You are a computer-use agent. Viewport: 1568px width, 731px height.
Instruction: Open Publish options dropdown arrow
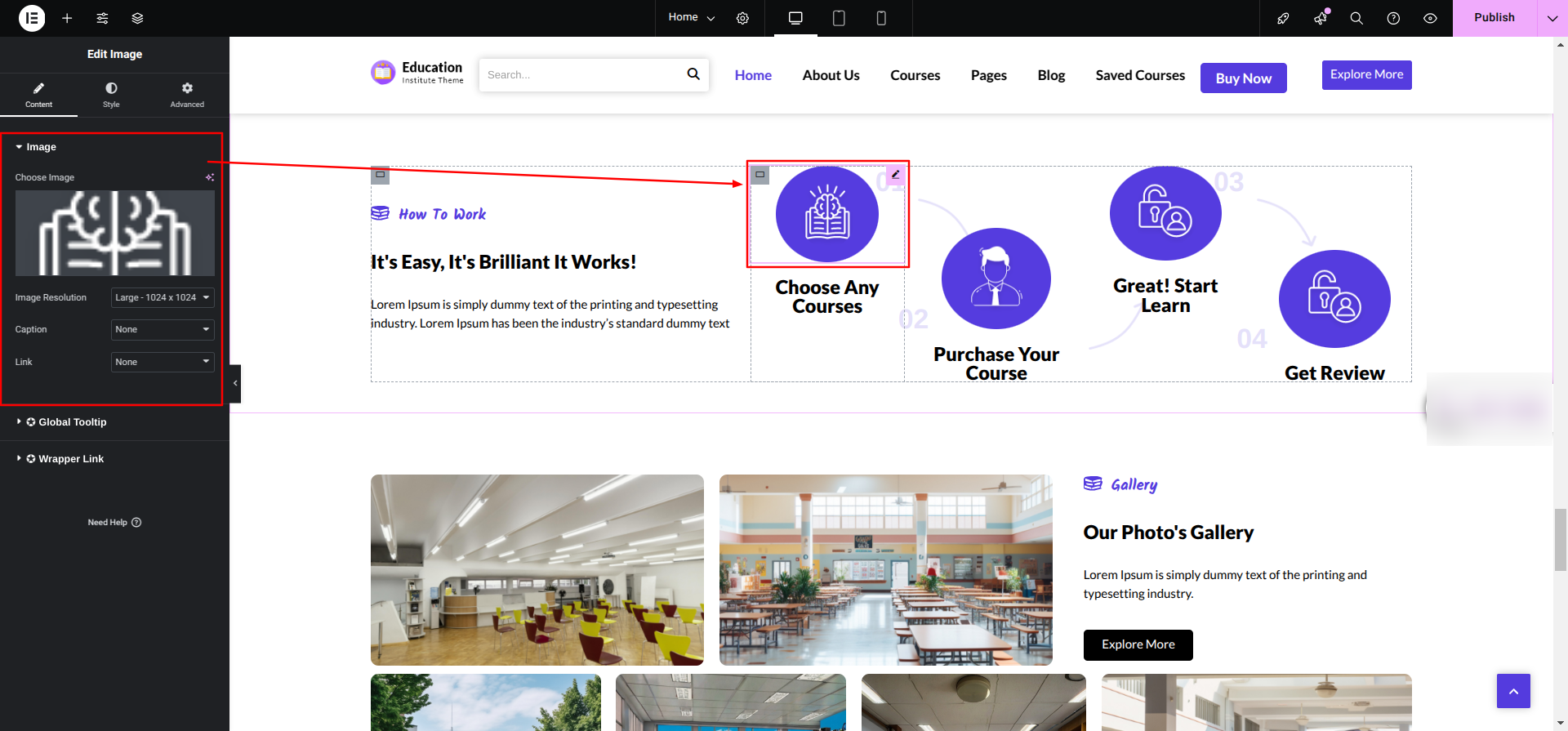[x=1552, y=18]
